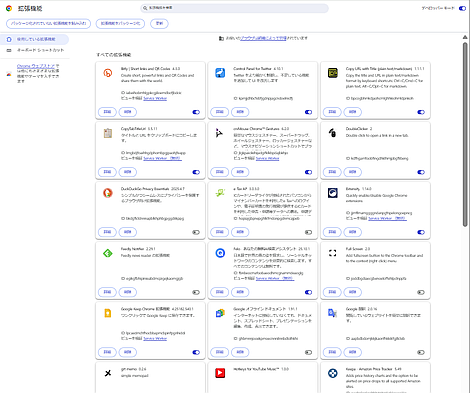Remove the DuckDuckGo Privacy Essentials extension
The height and width of the screenshot is (393, 470).
click(x=128, y=232)
